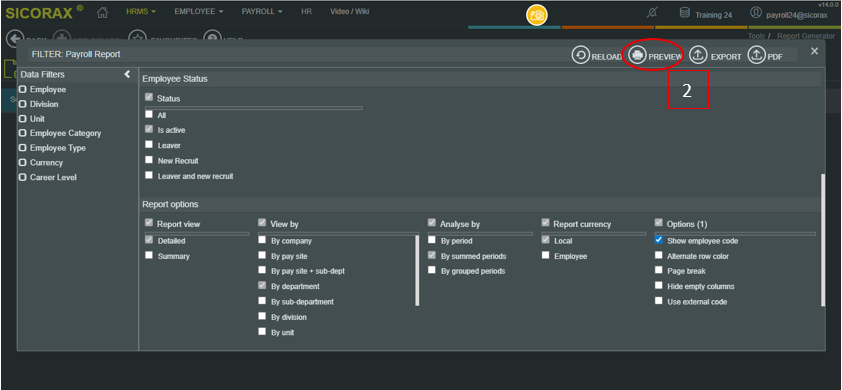Check the Leaver status checkbox
The width and height of the screenshot is (842, 390).
149,145
